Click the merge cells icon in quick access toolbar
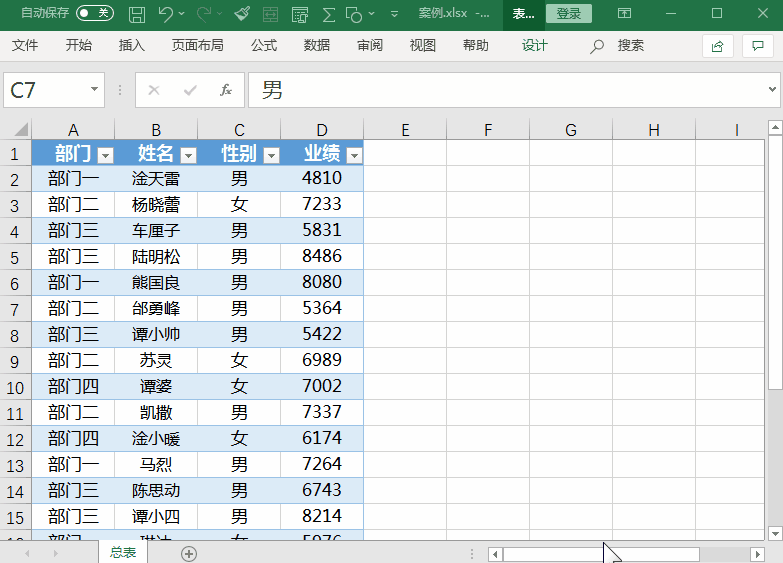The width and height of the screenshot is (783, 563). [271, 14]
